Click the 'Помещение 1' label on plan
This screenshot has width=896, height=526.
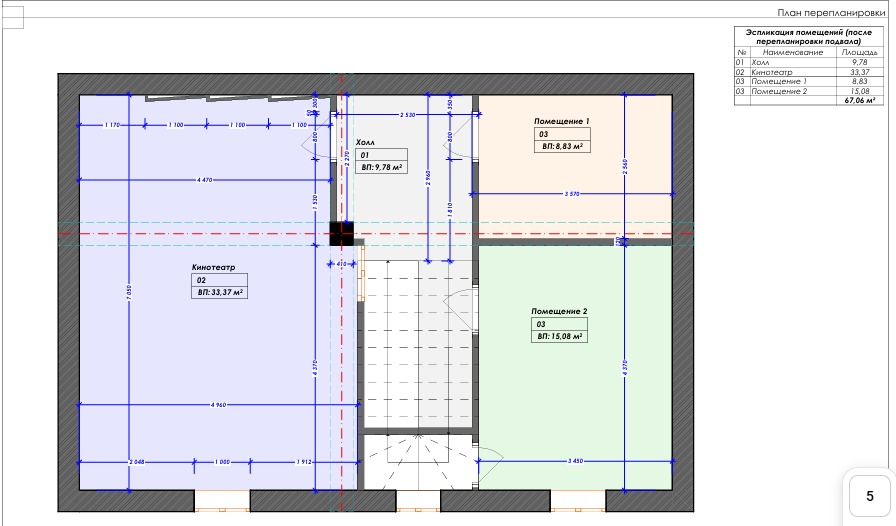(561, 121)
